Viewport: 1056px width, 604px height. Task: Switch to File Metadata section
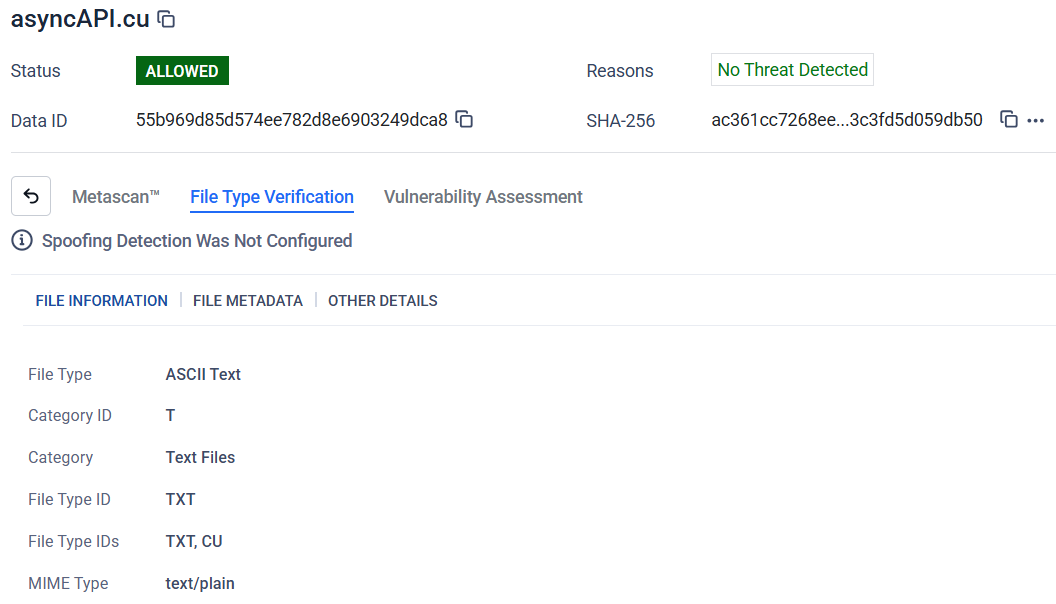[x=248, y=301]
